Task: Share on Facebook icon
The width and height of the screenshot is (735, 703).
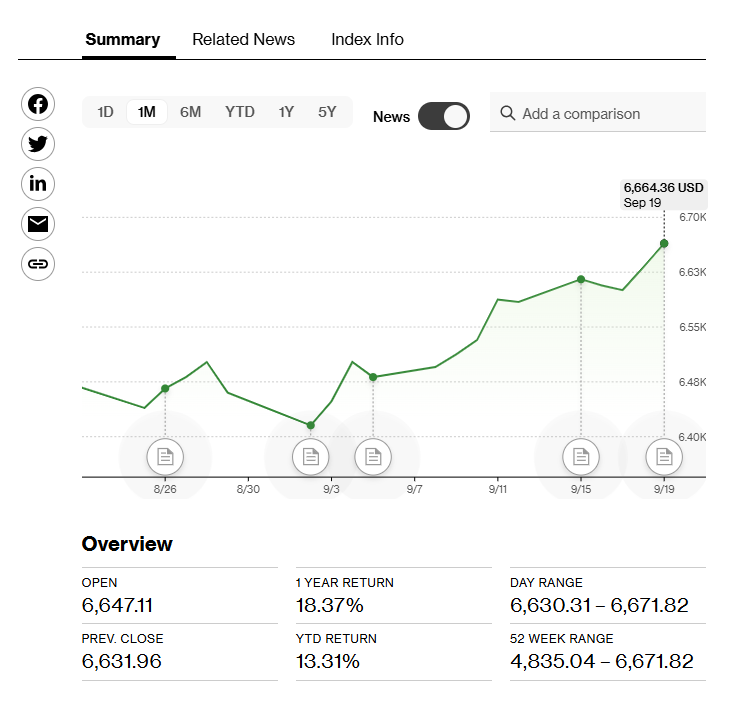Action: coord(38,104)
